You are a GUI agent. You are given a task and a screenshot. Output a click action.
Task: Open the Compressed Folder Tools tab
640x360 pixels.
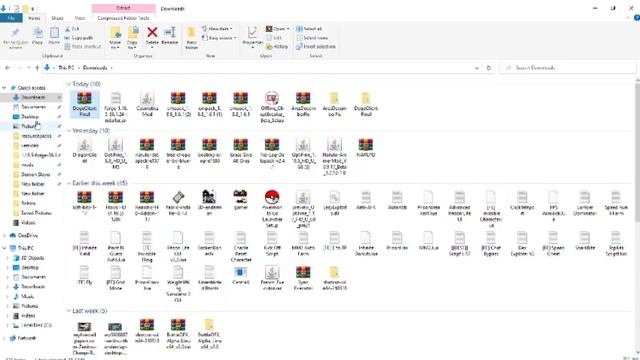pyautogui.click(x=123, y=18)
